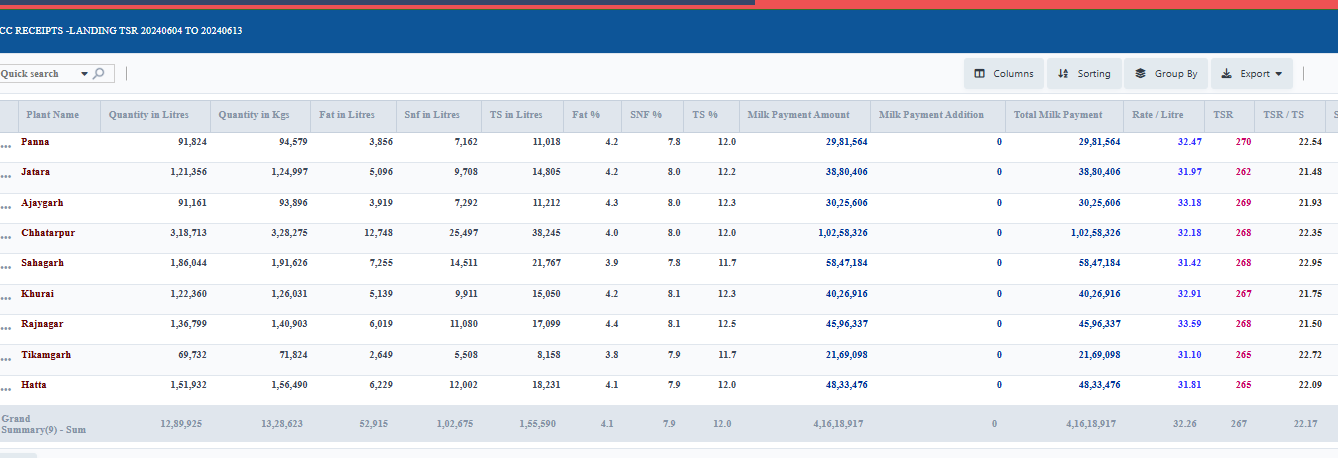The image size is (1343, 458).
Task: Open the row menu dots for Khurai
Action: [x=6, y=298]
